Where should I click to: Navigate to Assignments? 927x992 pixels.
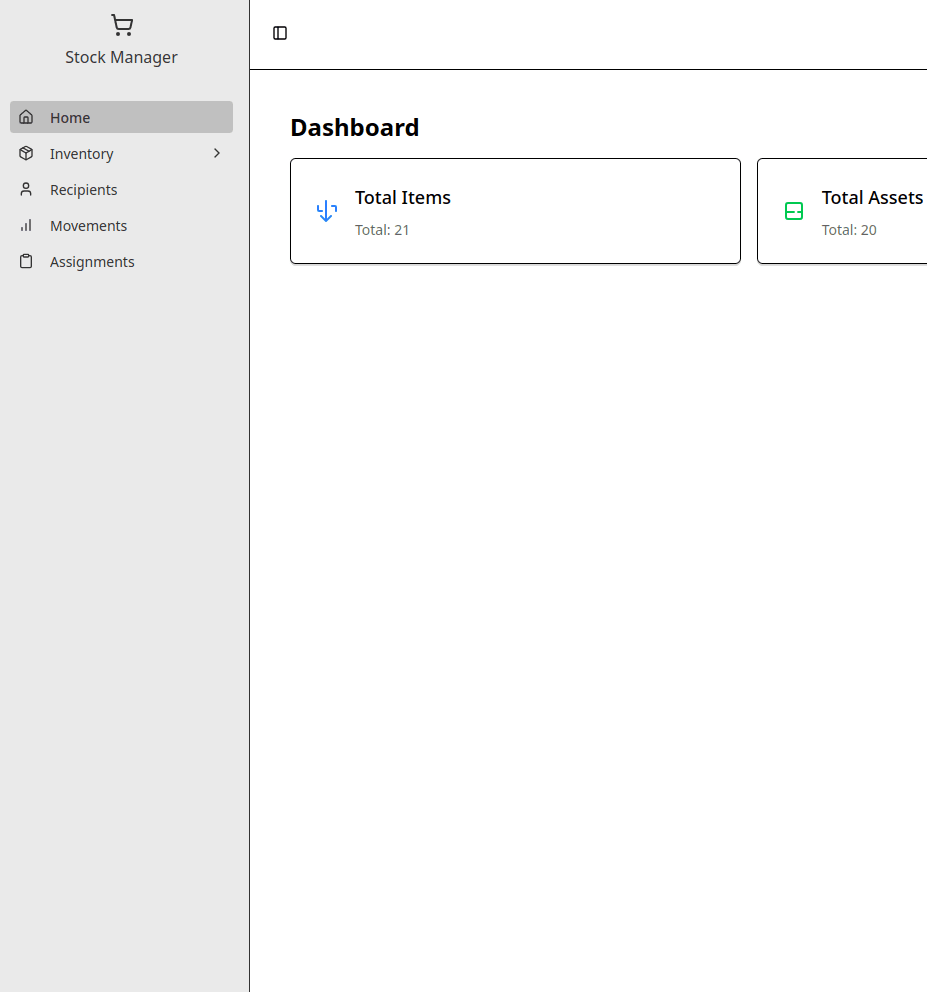[92, 261]
